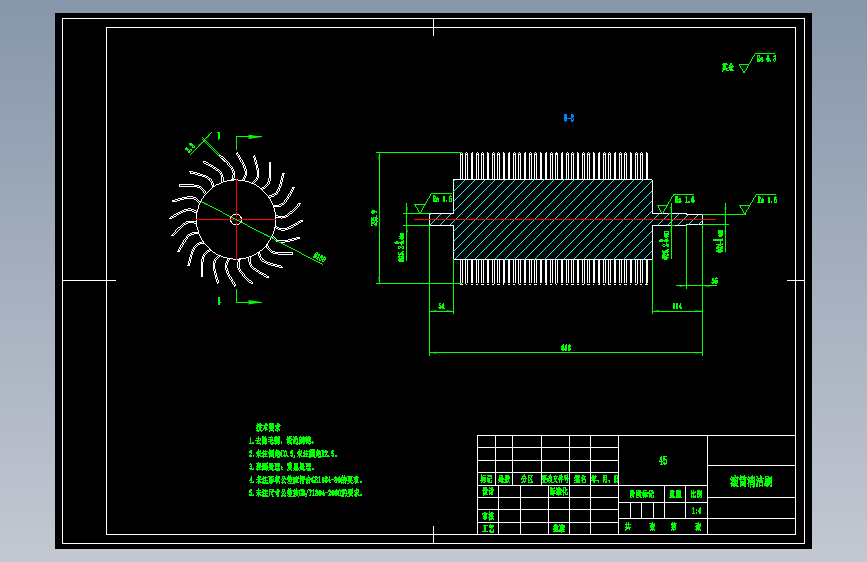This screenshot has width=867, height=562.
Task: Select the 签名 cell in revision table
Action: [580, 479]
